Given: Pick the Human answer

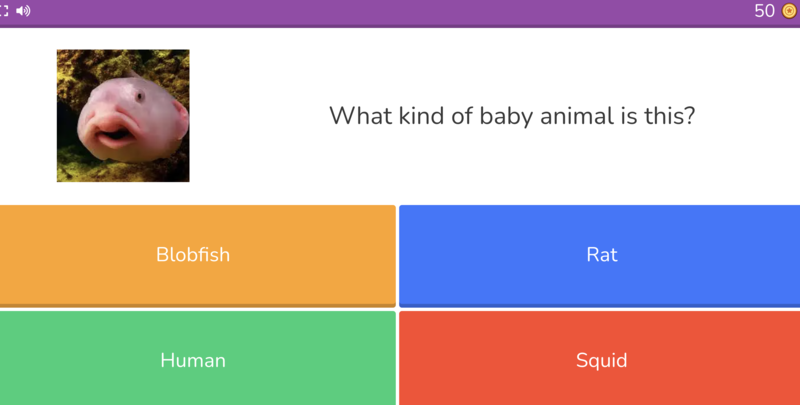Looking at the screenshot, I should (198, 359).
